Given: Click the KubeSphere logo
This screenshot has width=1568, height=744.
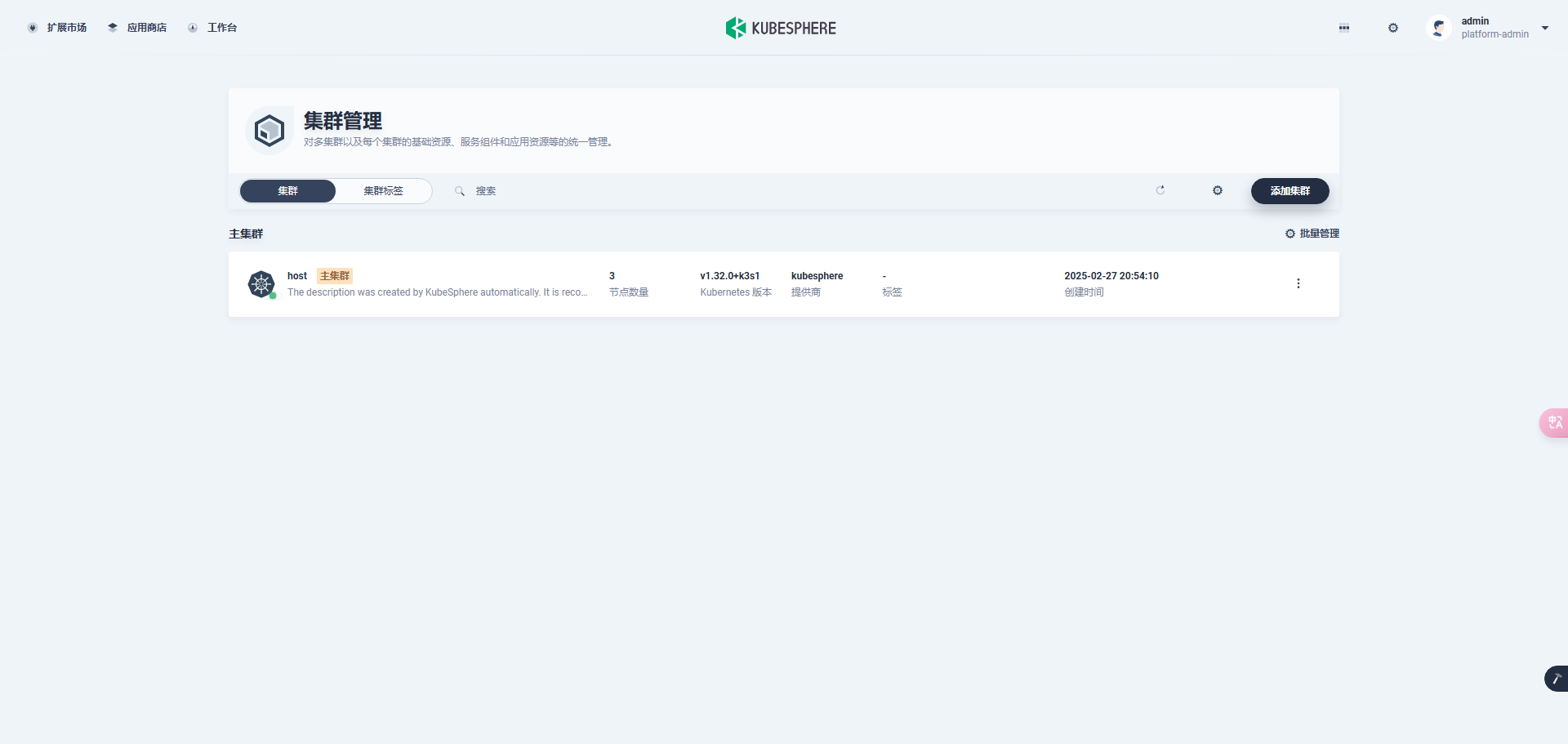Looking at the screenshot, I should coord(781,28).
